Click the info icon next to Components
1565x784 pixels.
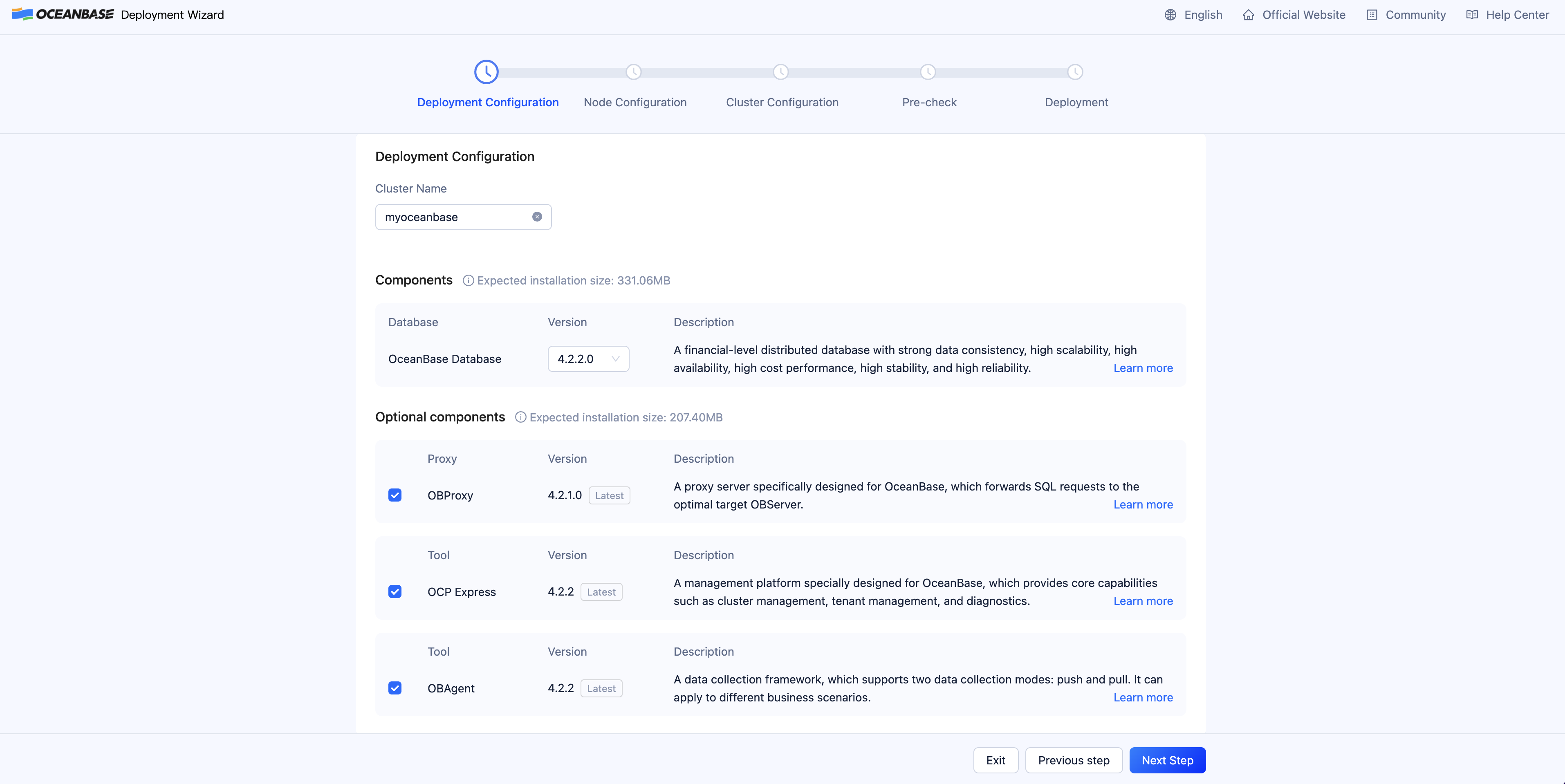469,280
